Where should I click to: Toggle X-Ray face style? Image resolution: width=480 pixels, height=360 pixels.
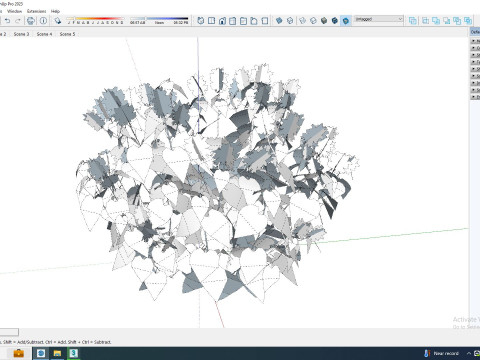[x=279, y=21]
